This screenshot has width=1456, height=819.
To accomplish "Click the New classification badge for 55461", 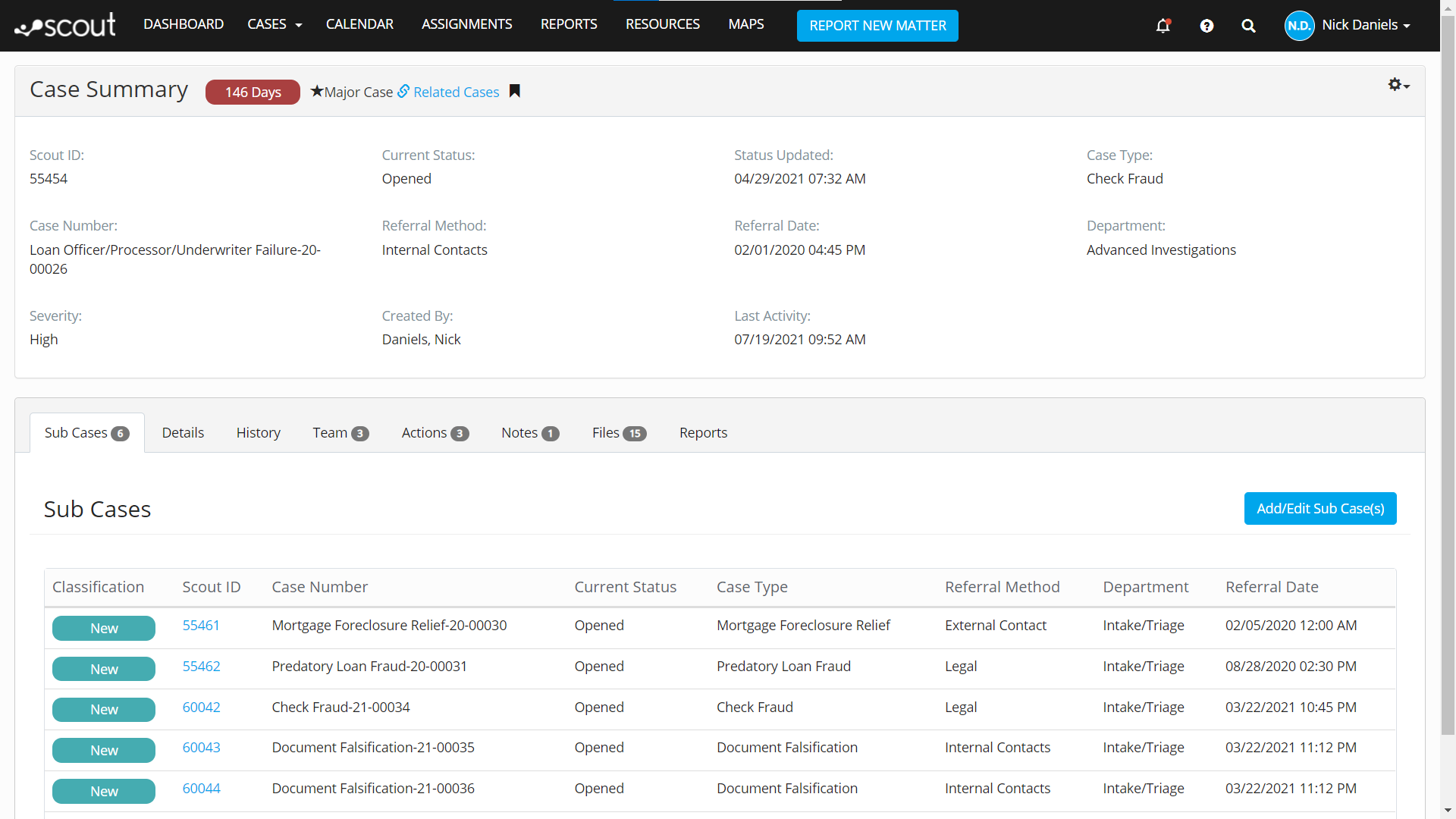I will (104, 628).
